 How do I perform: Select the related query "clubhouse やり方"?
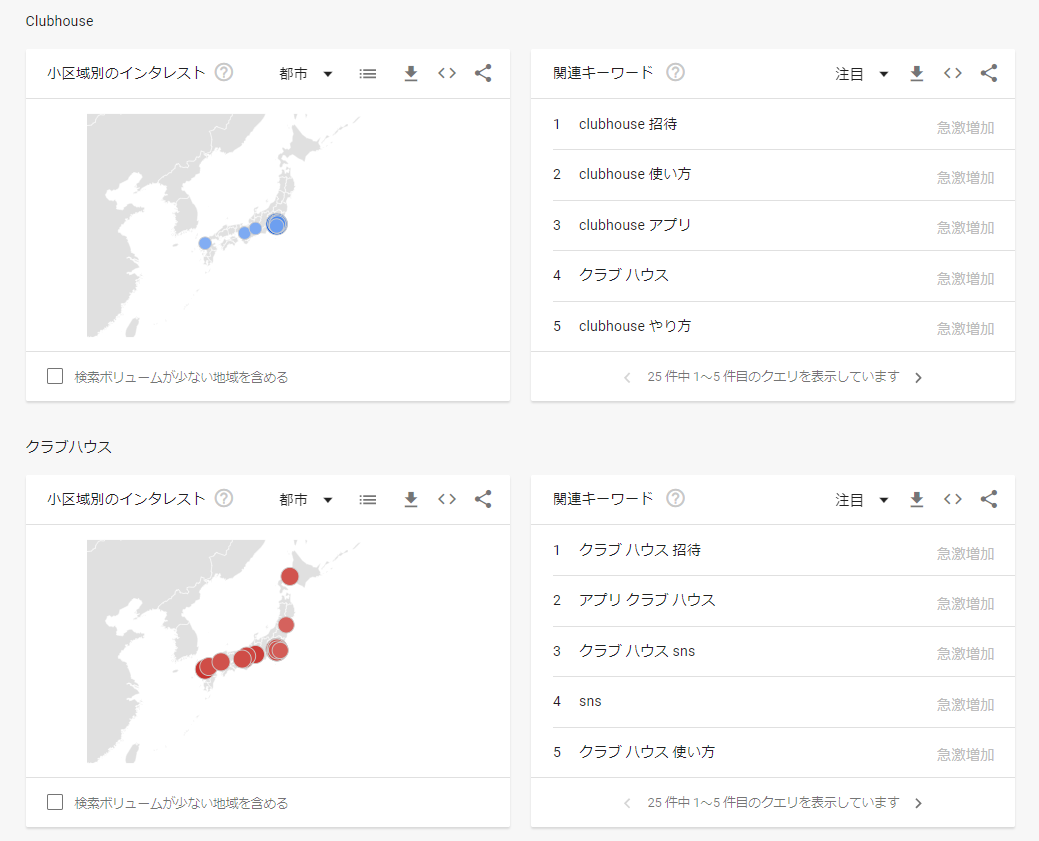pos(635,326)
